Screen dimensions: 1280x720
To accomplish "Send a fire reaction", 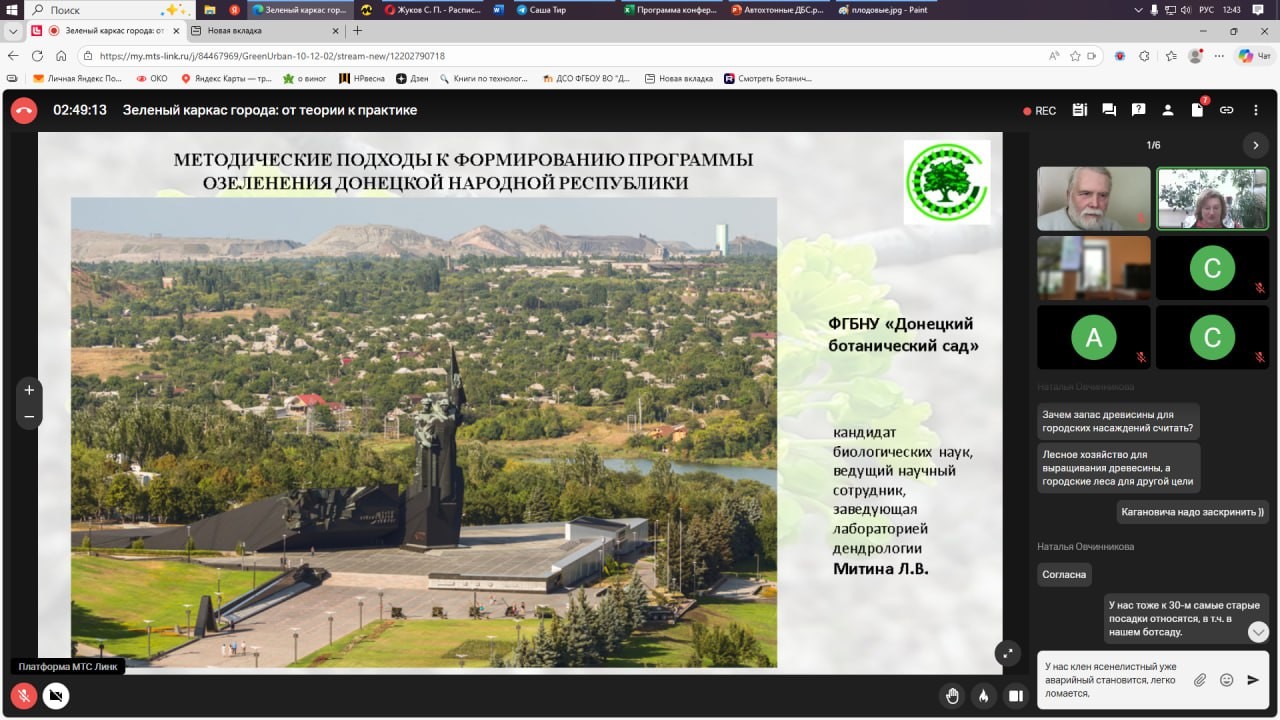I will pyautogui.click(x=984, y=695).
